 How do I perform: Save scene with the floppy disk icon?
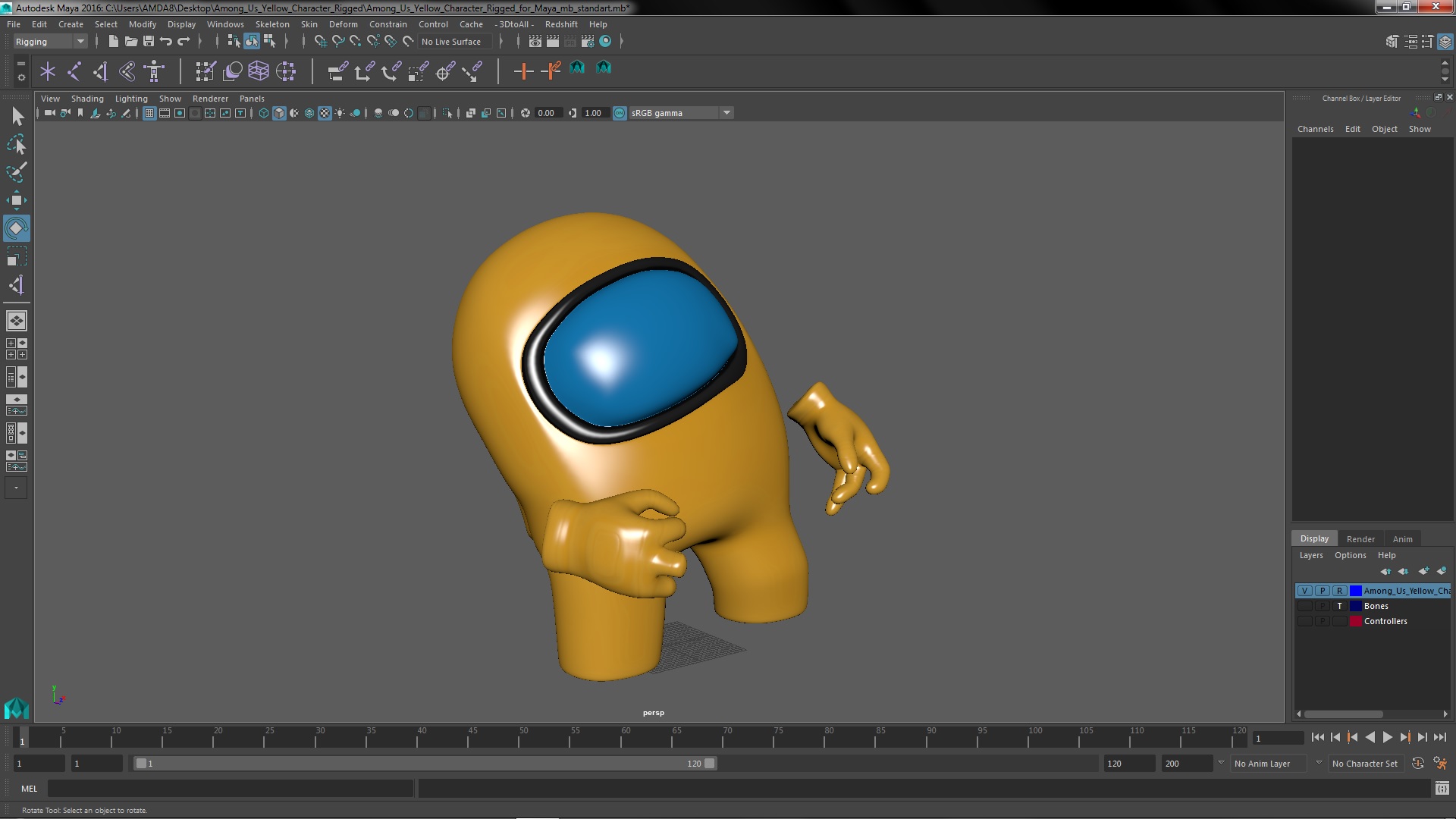[x=149, y=42]
